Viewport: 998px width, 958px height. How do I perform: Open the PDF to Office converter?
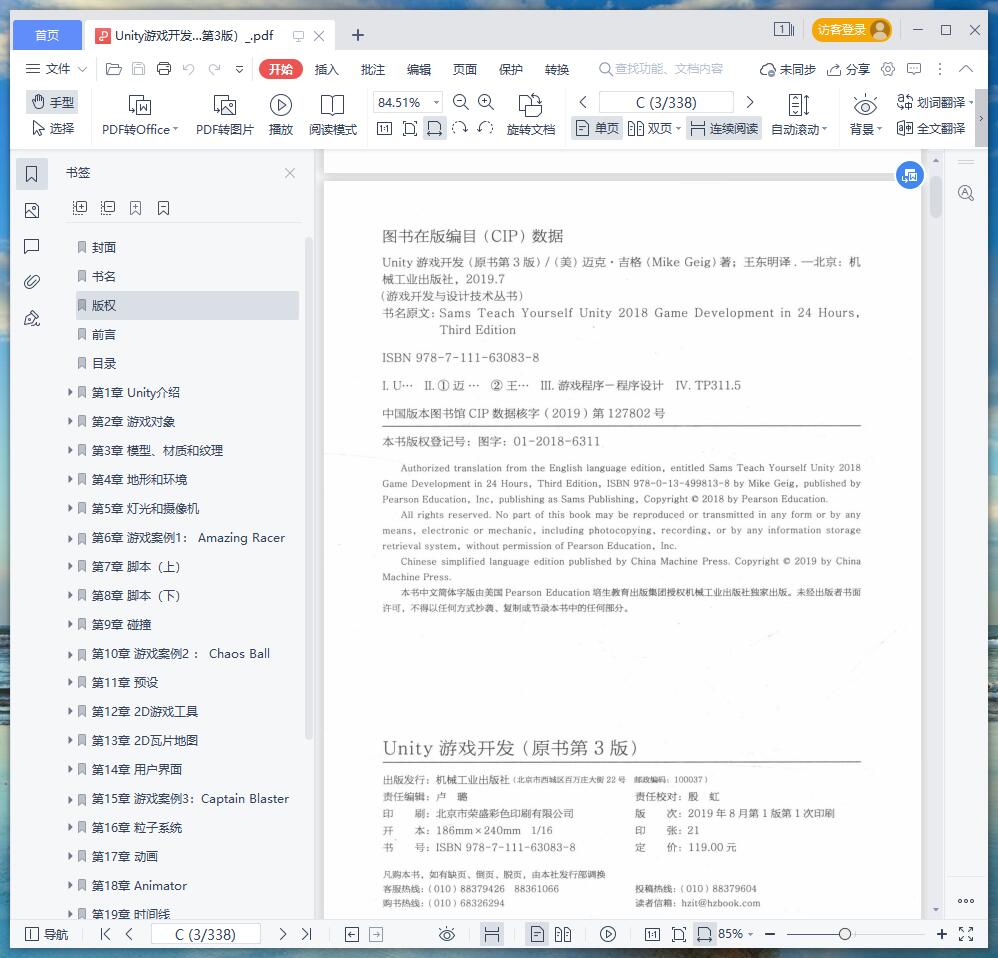(x=139, y=115)
